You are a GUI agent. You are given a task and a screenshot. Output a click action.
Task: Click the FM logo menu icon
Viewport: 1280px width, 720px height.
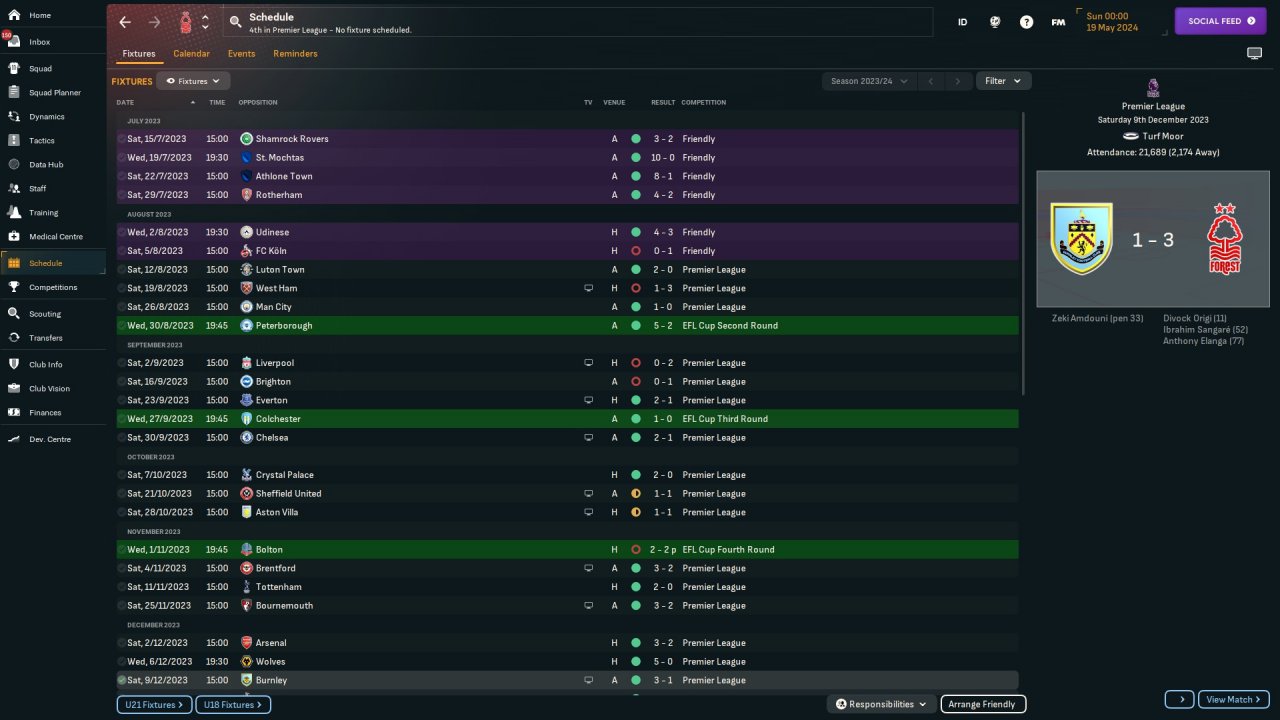point(1058,22)
